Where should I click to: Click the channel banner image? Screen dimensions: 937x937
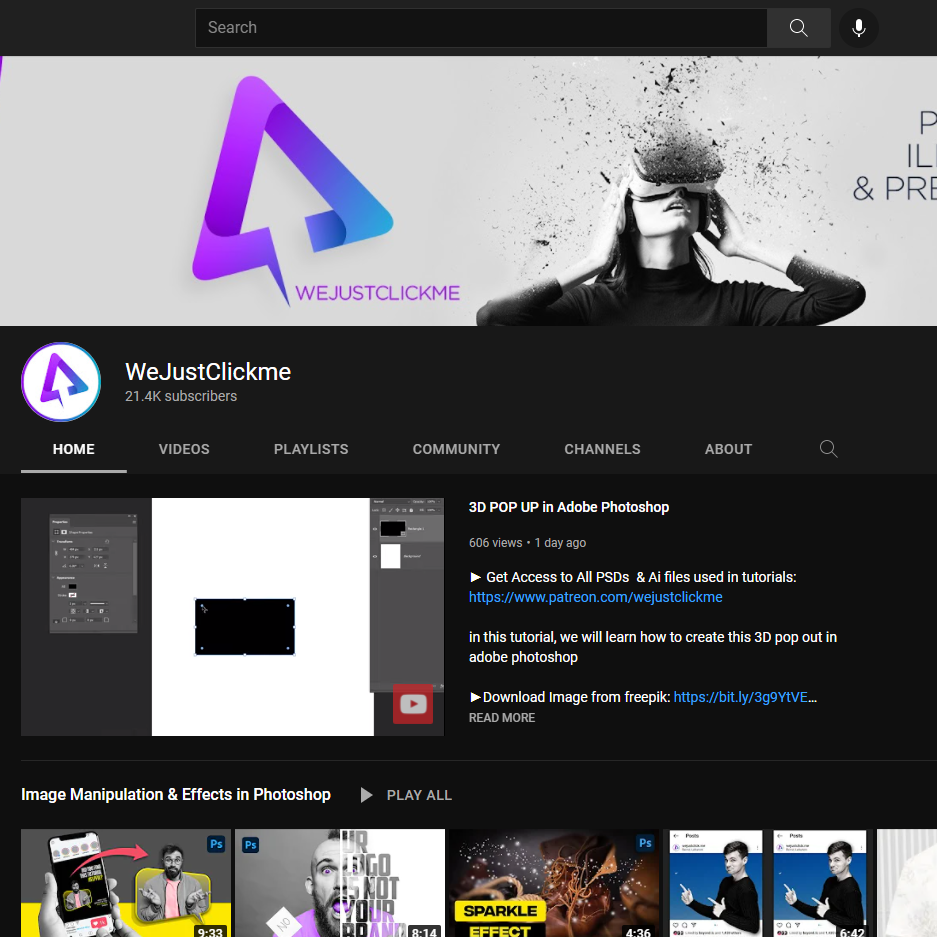tap(468, 191)
